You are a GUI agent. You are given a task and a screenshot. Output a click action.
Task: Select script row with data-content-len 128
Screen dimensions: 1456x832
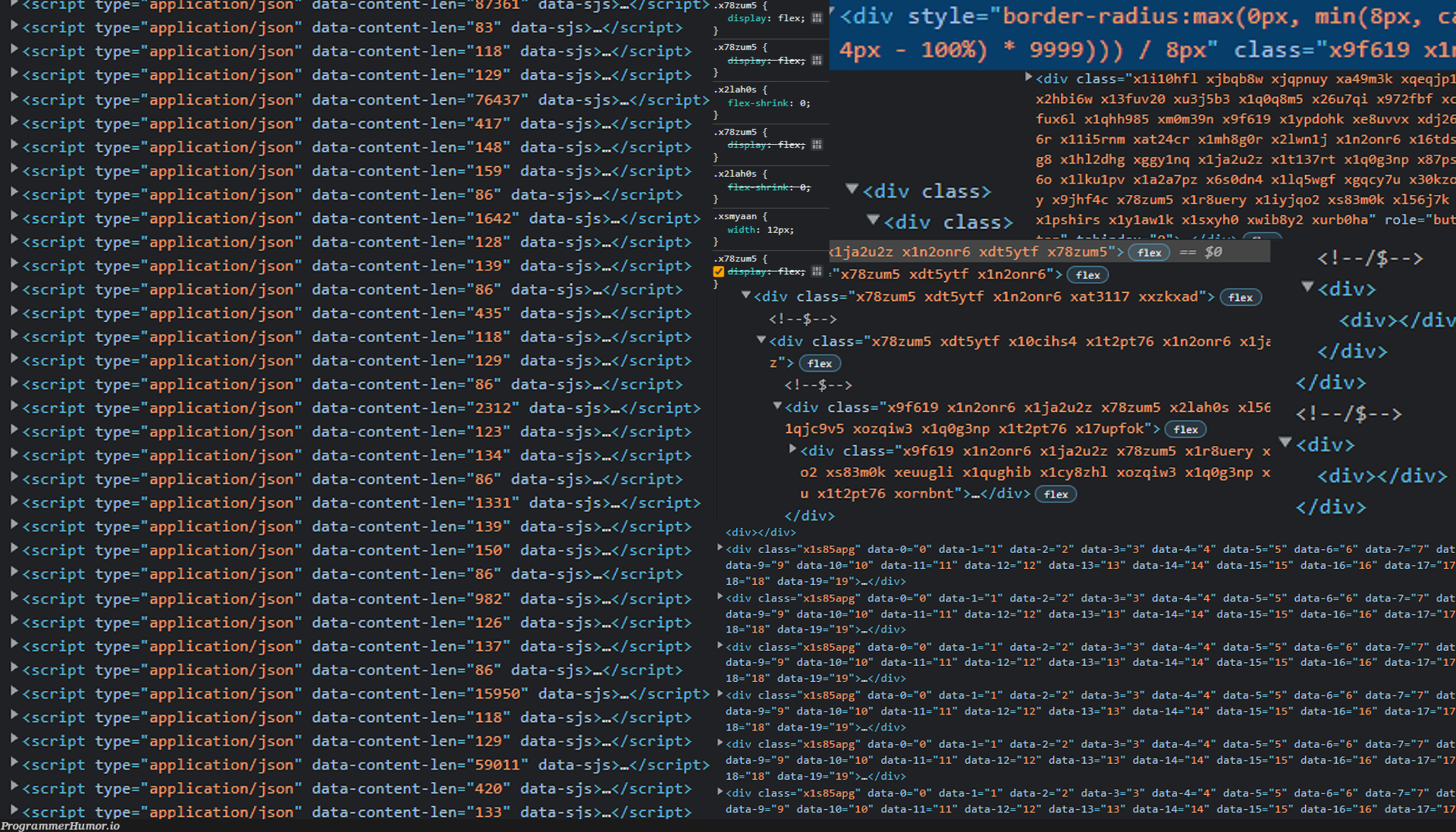click(x=356, y=242)
